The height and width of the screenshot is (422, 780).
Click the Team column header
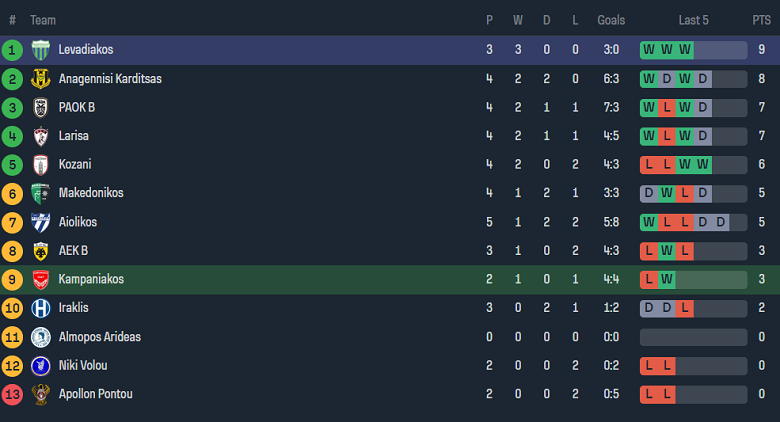(x=43, y=20)
